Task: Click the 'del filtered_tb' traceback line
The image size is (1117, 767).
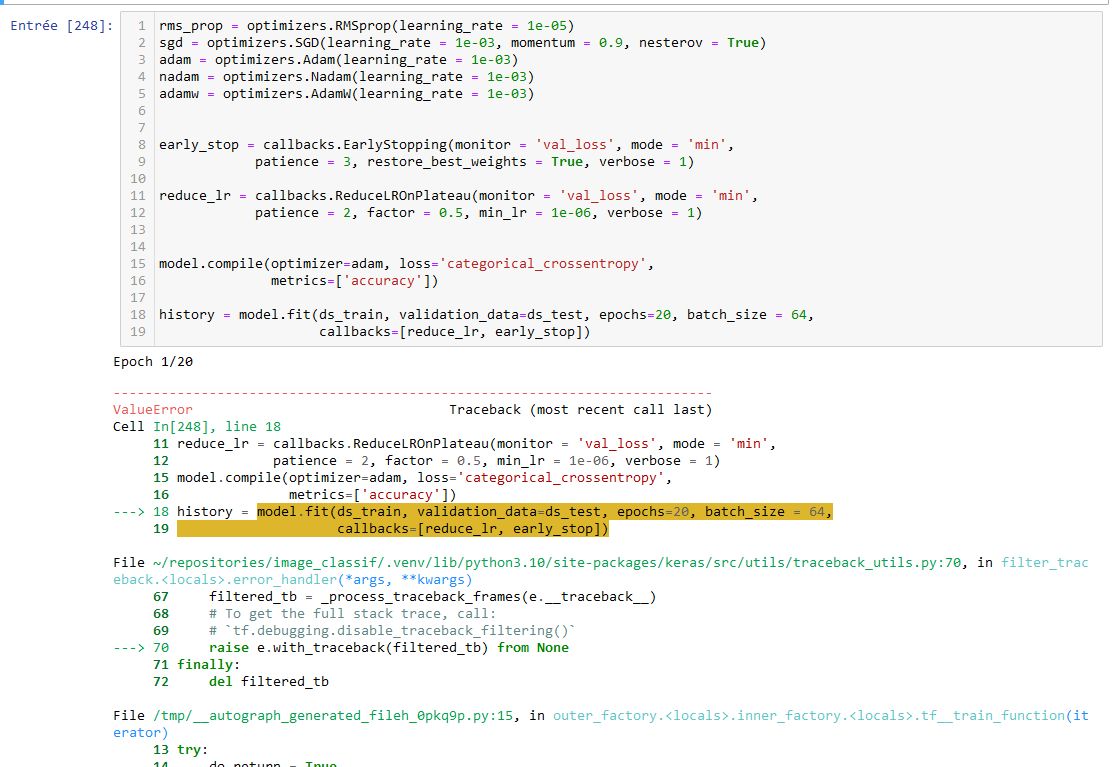Action: (x=269, y=682)
